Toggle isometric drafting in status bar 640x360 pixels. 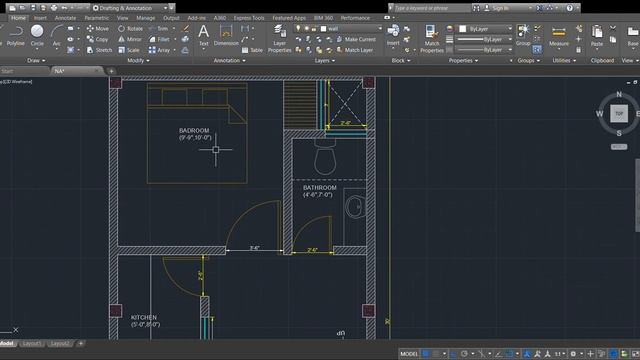coord(481,353)
